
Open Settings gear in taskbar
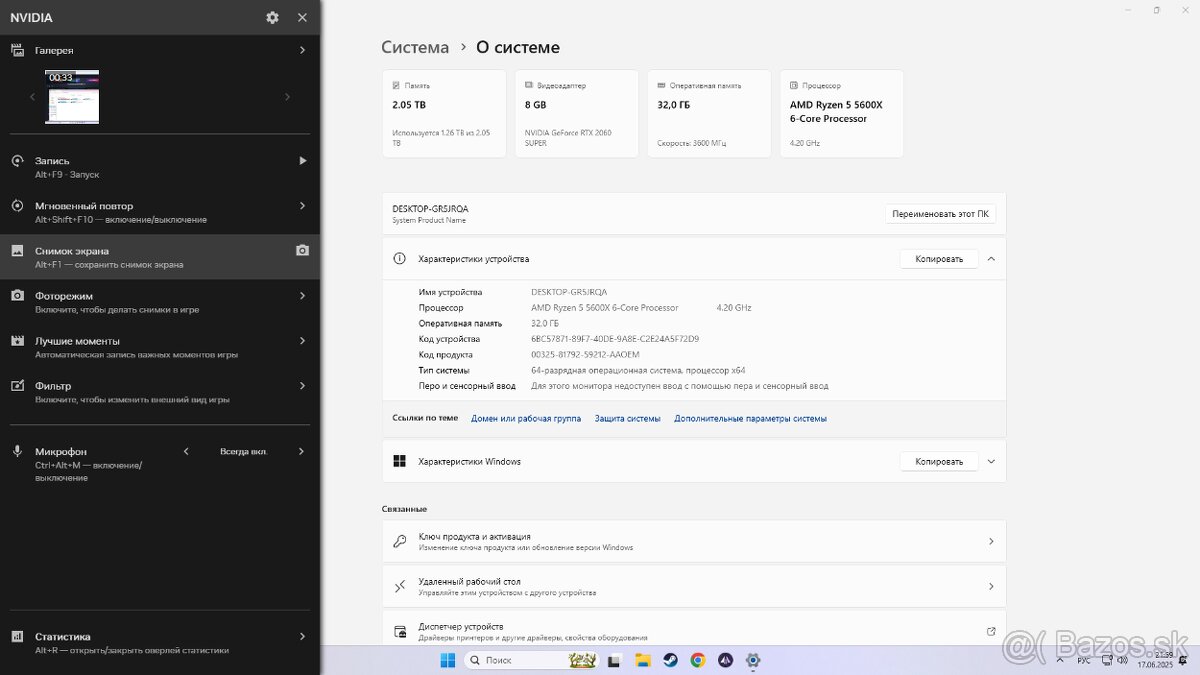753,660
